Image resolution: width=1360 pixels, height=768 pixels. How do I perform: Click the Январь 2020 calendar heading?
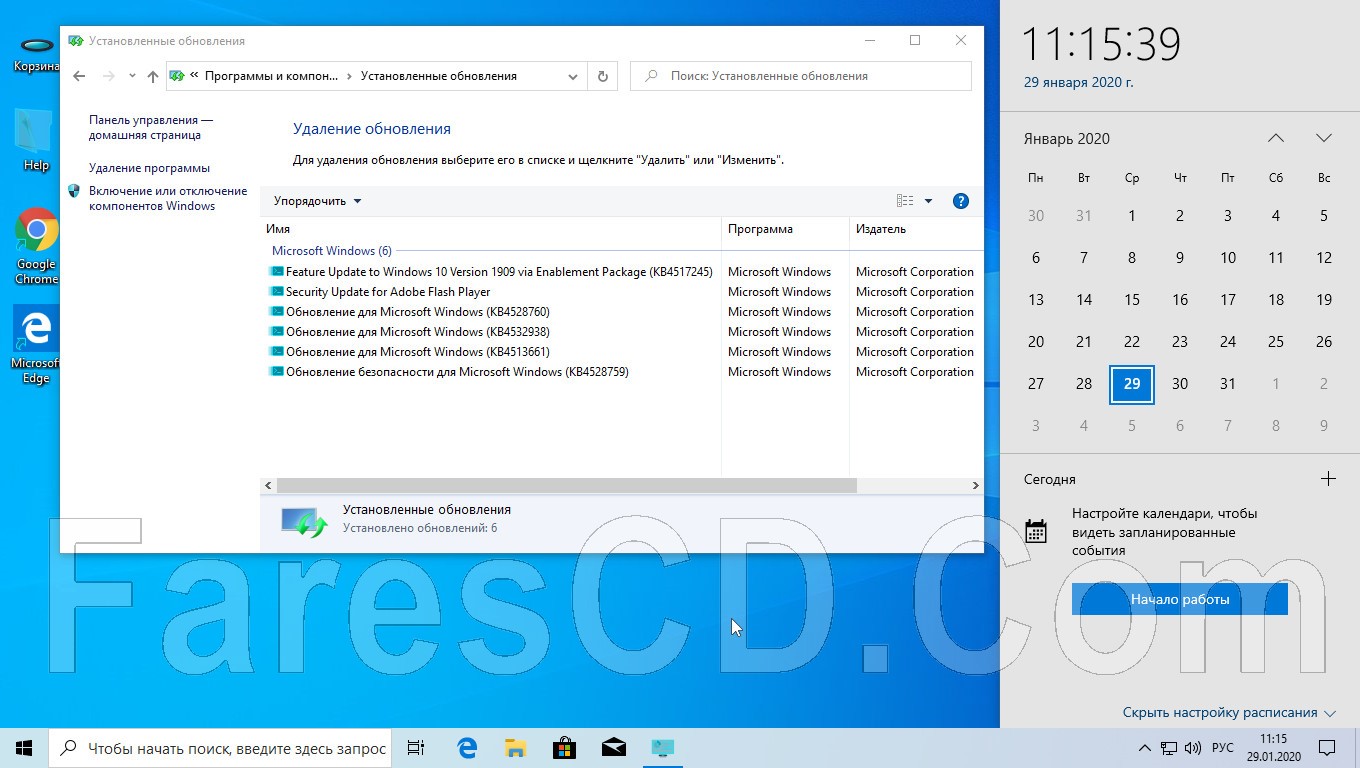tap(1066, 139)
